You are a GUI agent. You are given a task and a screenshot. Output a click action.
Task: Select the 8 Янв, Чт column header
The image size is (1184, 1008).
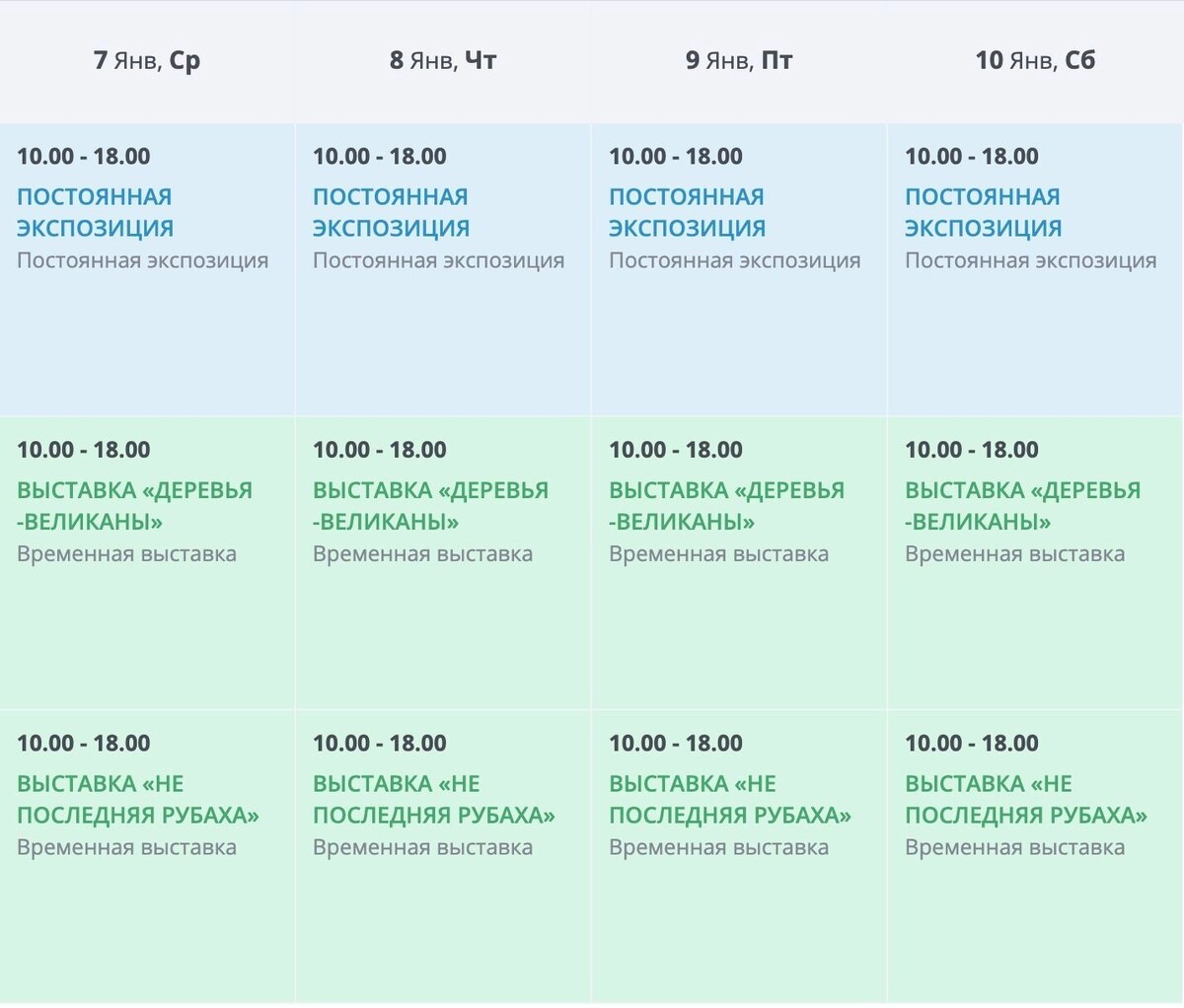[x=443, y=60]
